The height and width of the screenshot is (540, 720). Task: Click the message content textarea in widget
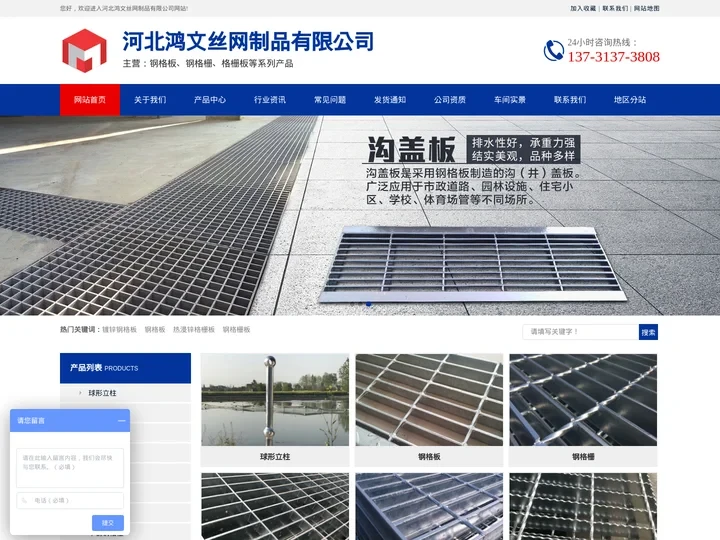click(70, 468)
